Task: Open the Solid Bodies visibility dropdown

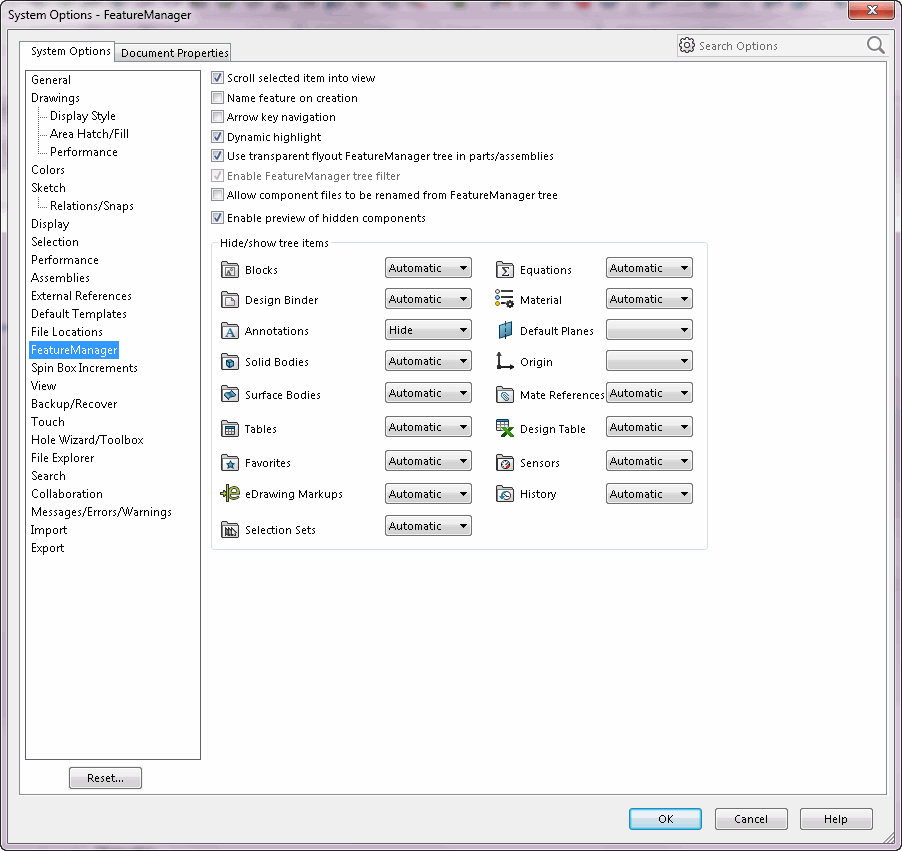Action: coord(428,361)
